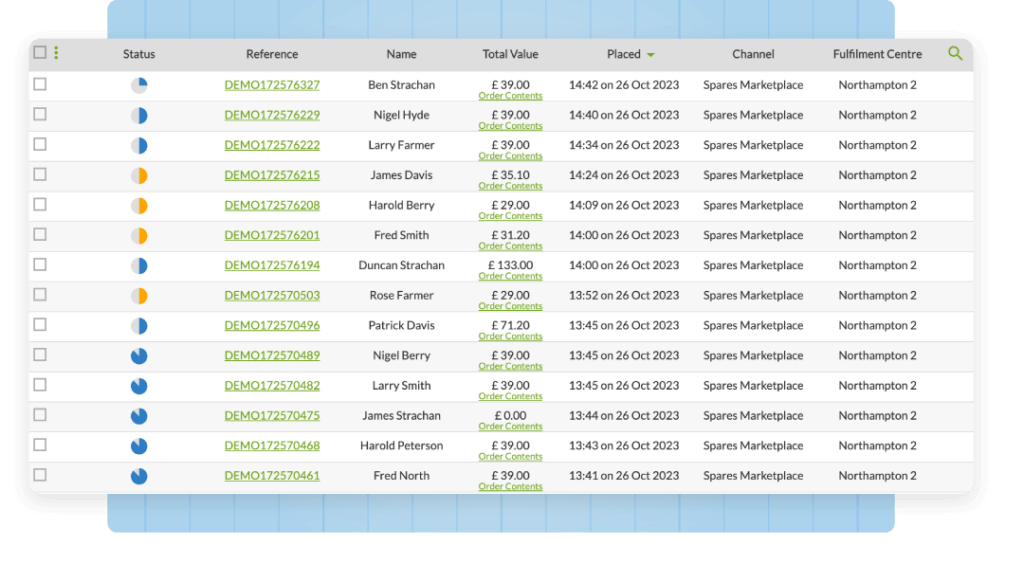Open order DEMO172576194
Screen dimensions: 1024x564
pos(272,265)
